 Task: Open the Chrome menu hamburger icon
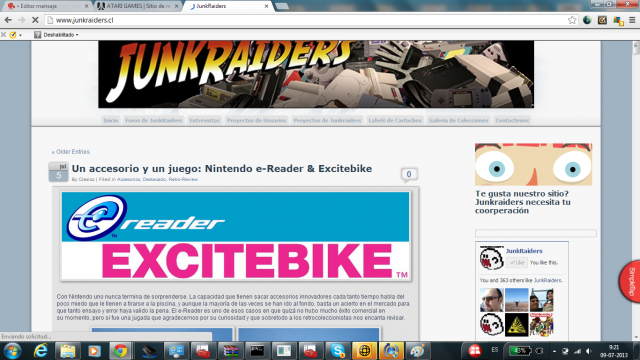632,20
